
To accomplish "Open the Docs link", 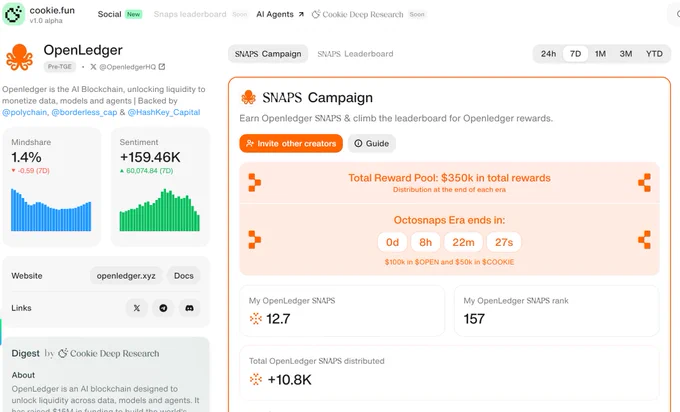I will point(184,276).
